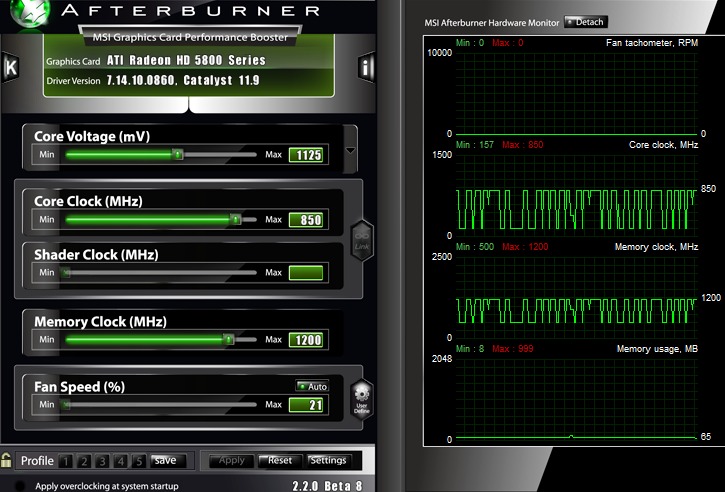Expand the Core Voltage dropdown arrow
This screenshot has width=725, height=492.
click(350, 150)
